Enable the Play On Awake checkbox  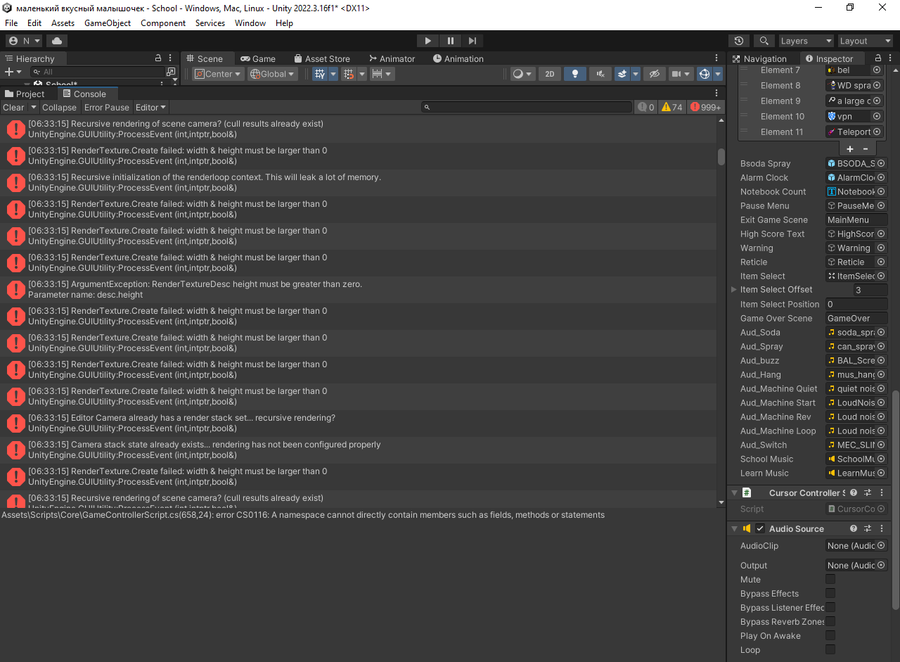(830, 636)
